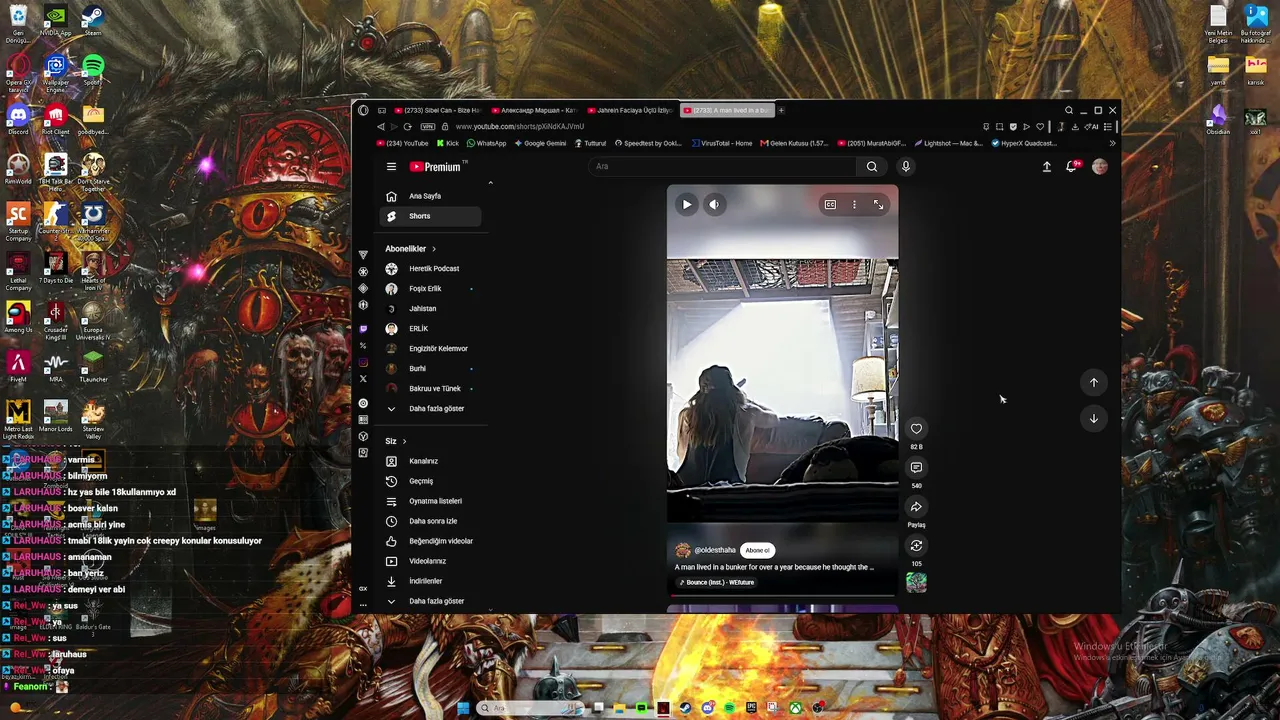1280x720 pixels.
Task: Select Shorts in YouTube sidebar
Action: (x=432, y=216)
